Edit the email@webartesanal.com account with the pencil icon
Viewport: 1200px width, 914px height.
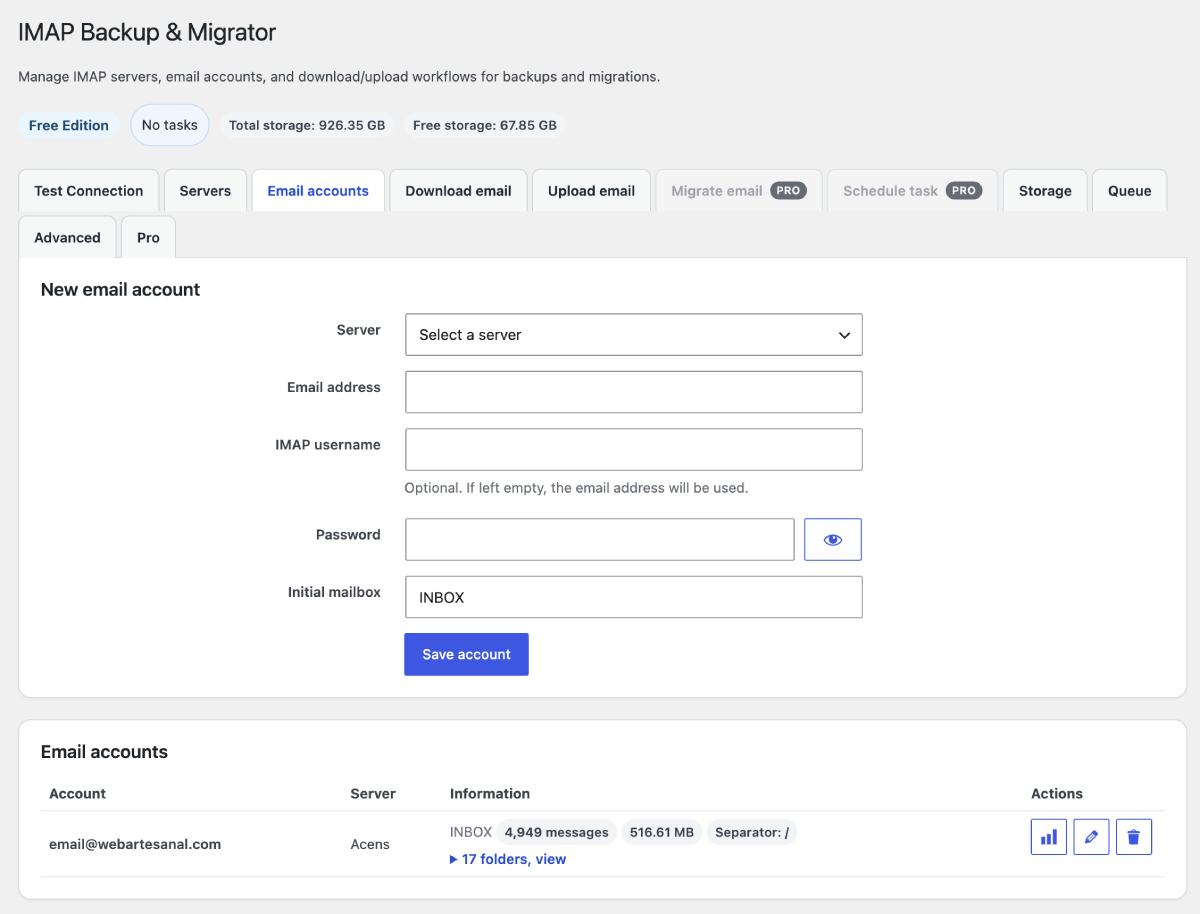coord(1091,837)
